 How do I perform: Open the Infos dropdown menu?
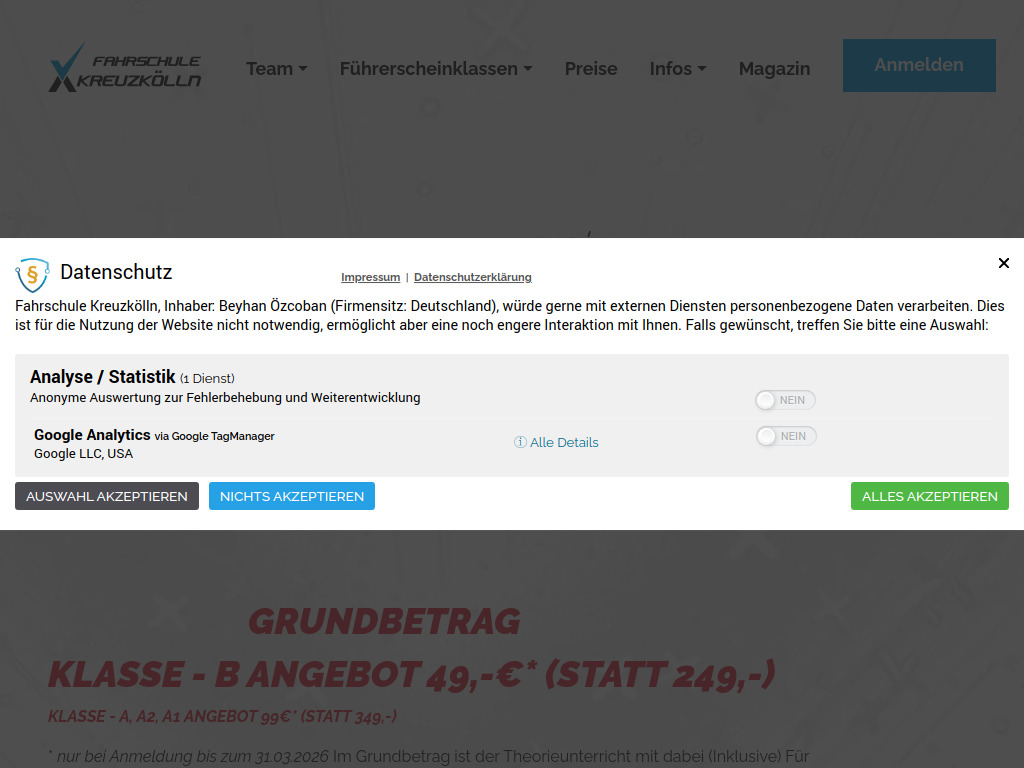click(670, 69)
